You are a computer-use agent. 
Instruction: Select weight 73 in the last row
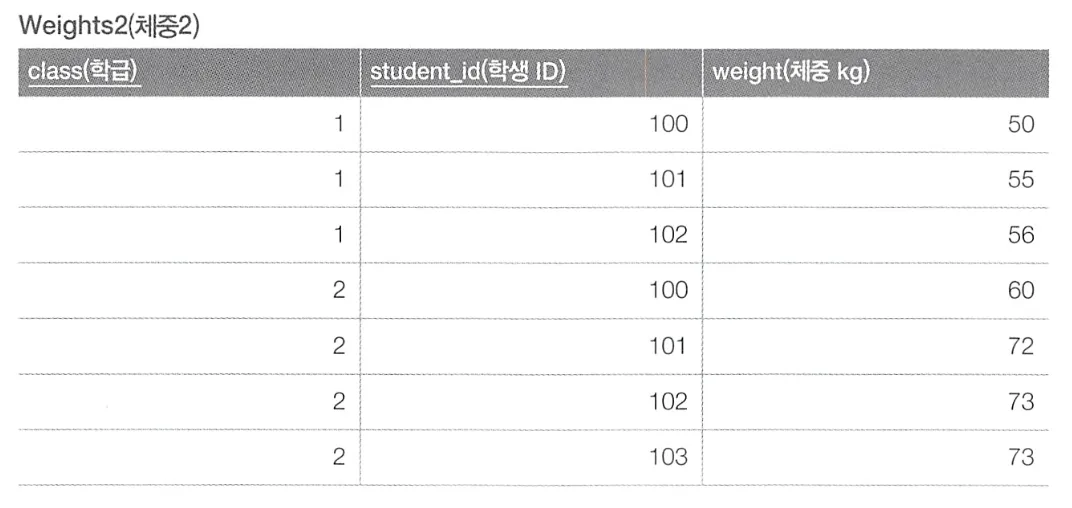pos(876,457)
